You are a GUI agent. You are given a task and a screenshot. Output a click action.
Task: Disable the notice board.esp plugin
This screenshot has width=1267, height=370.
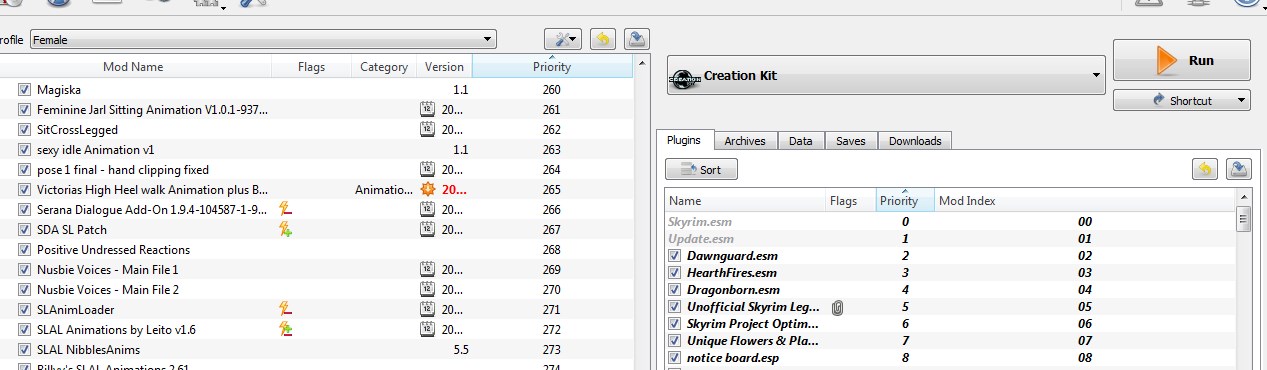click(x=675, y=358)
